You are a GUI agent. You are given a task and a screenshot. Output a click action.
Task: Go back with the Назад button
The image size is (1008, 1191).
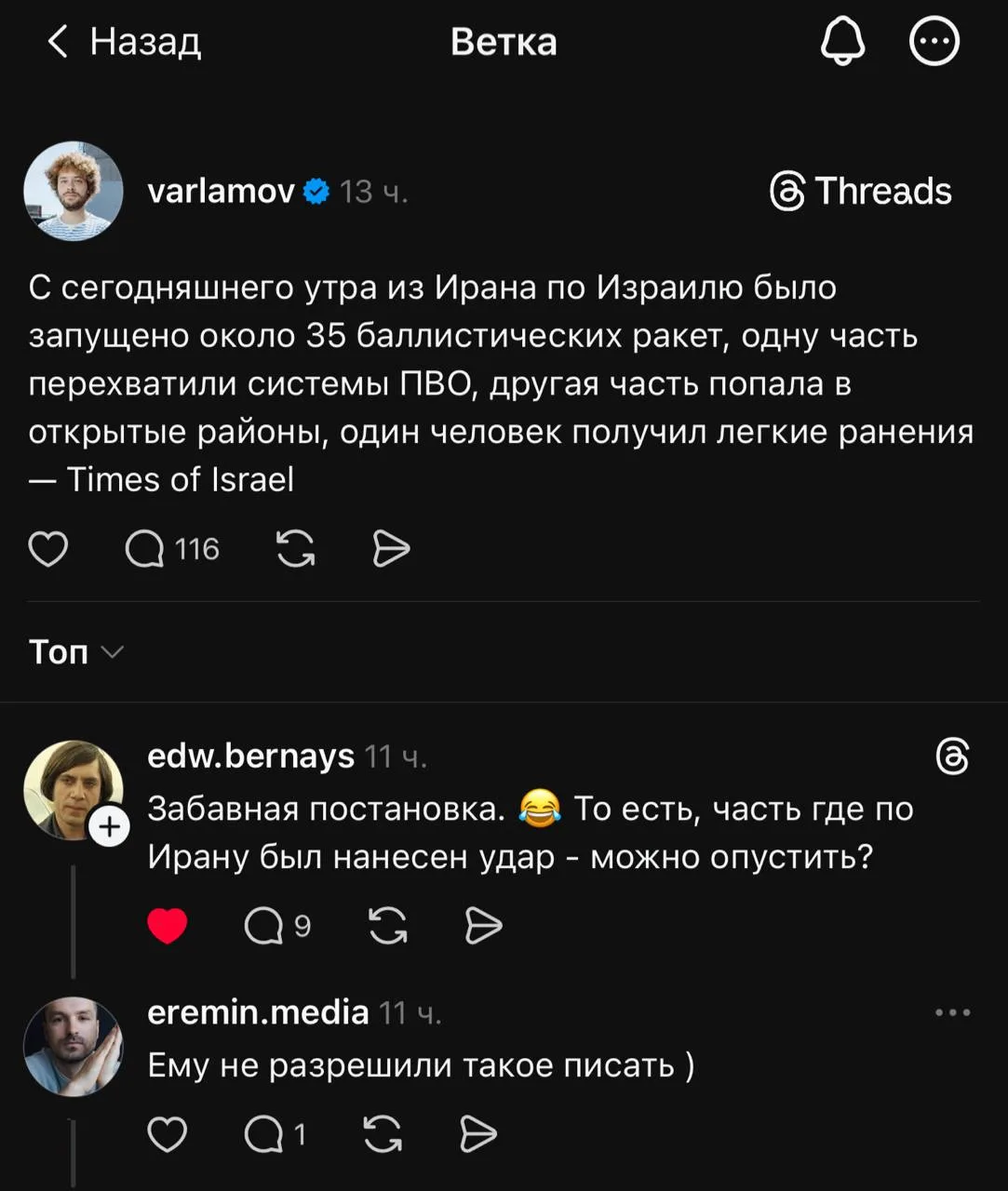pos(124,42)
